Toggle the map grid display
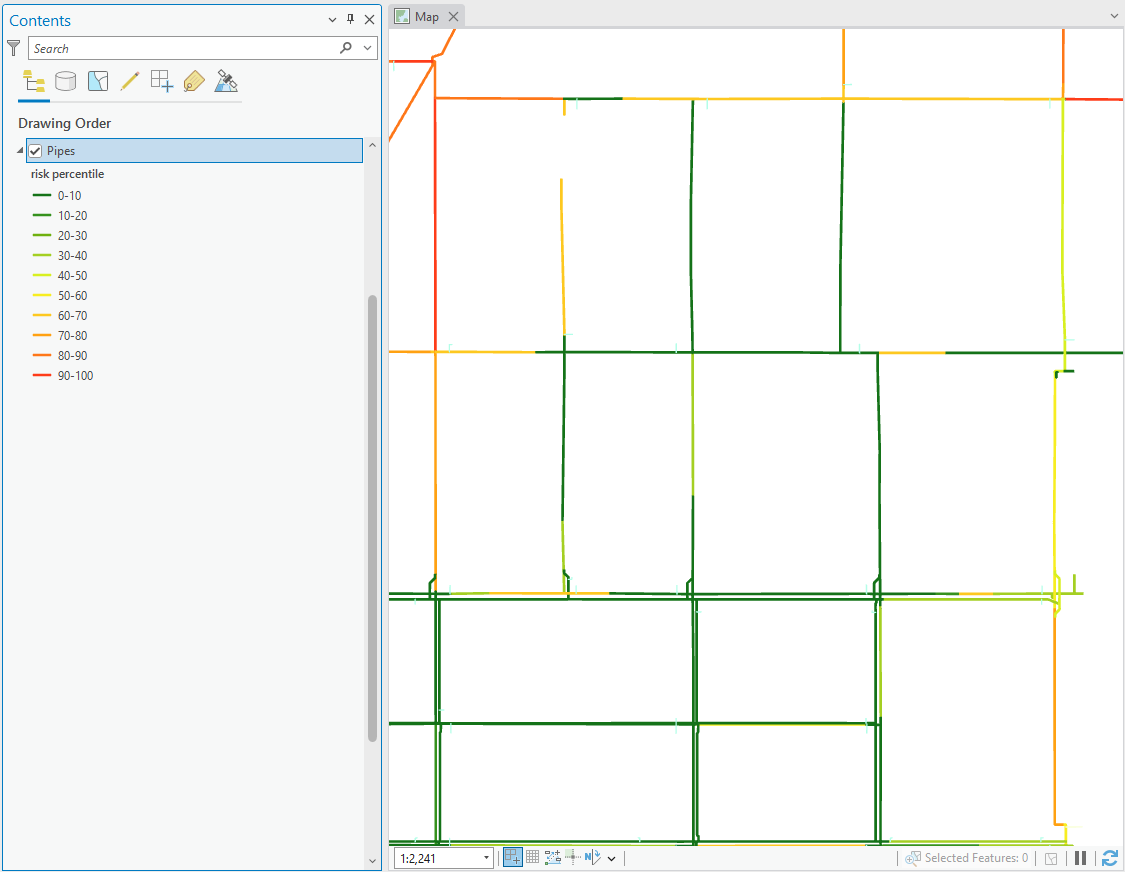 tap(533, 857)
